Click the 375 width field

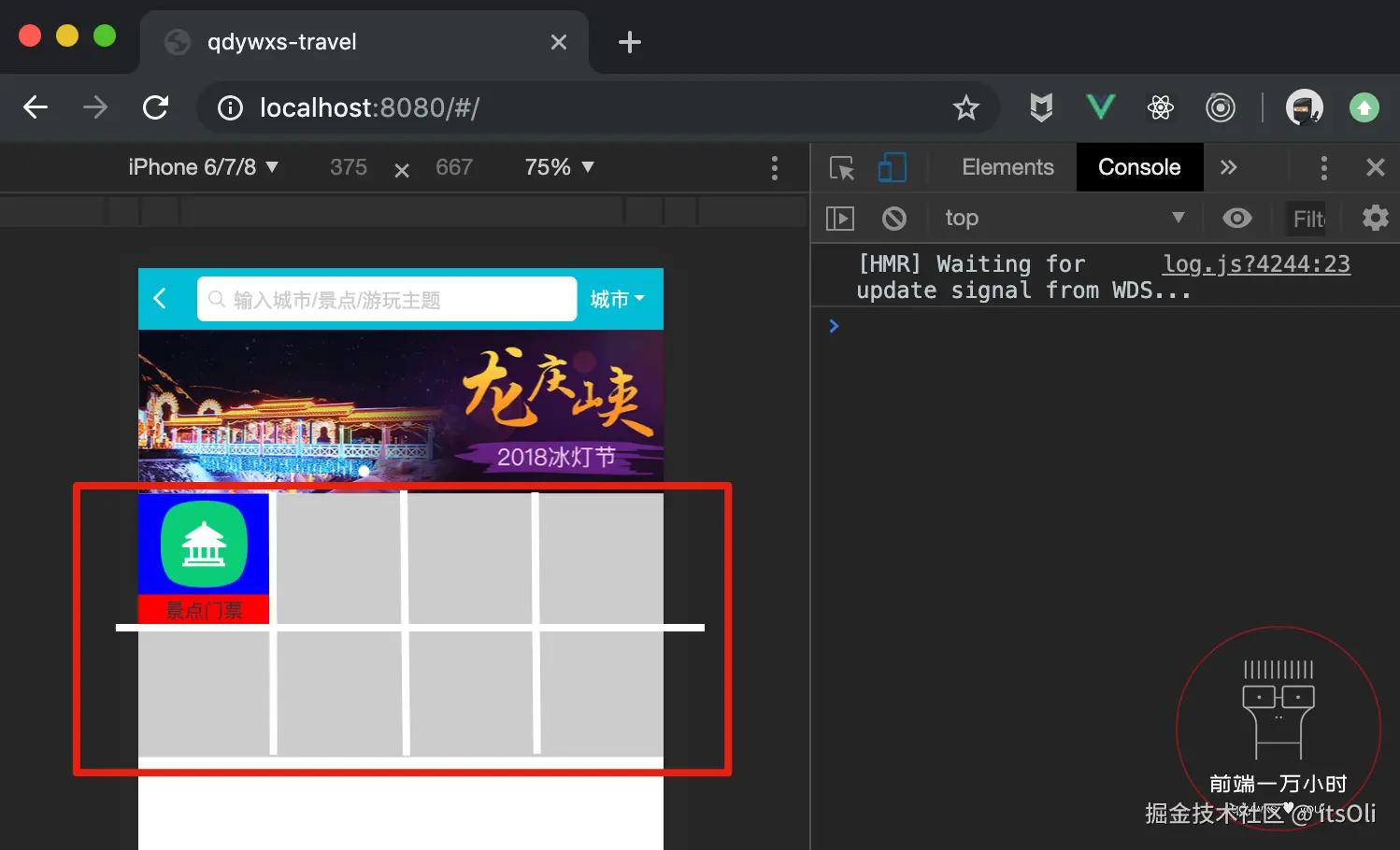(349, 167)
